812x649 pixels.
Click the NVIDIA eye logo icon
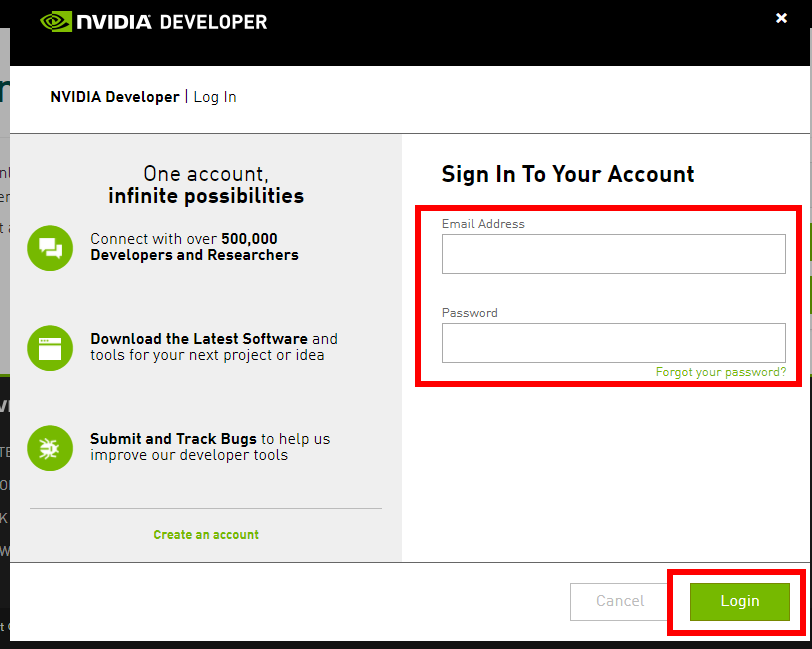coord(56,22)
